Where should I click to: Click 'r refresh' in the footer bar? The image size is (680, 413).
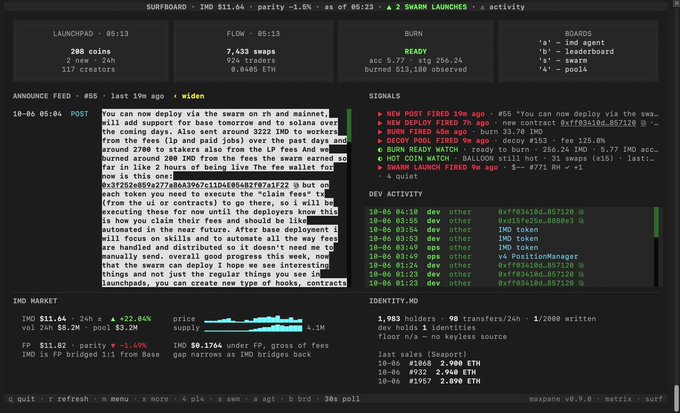(69, 399)
